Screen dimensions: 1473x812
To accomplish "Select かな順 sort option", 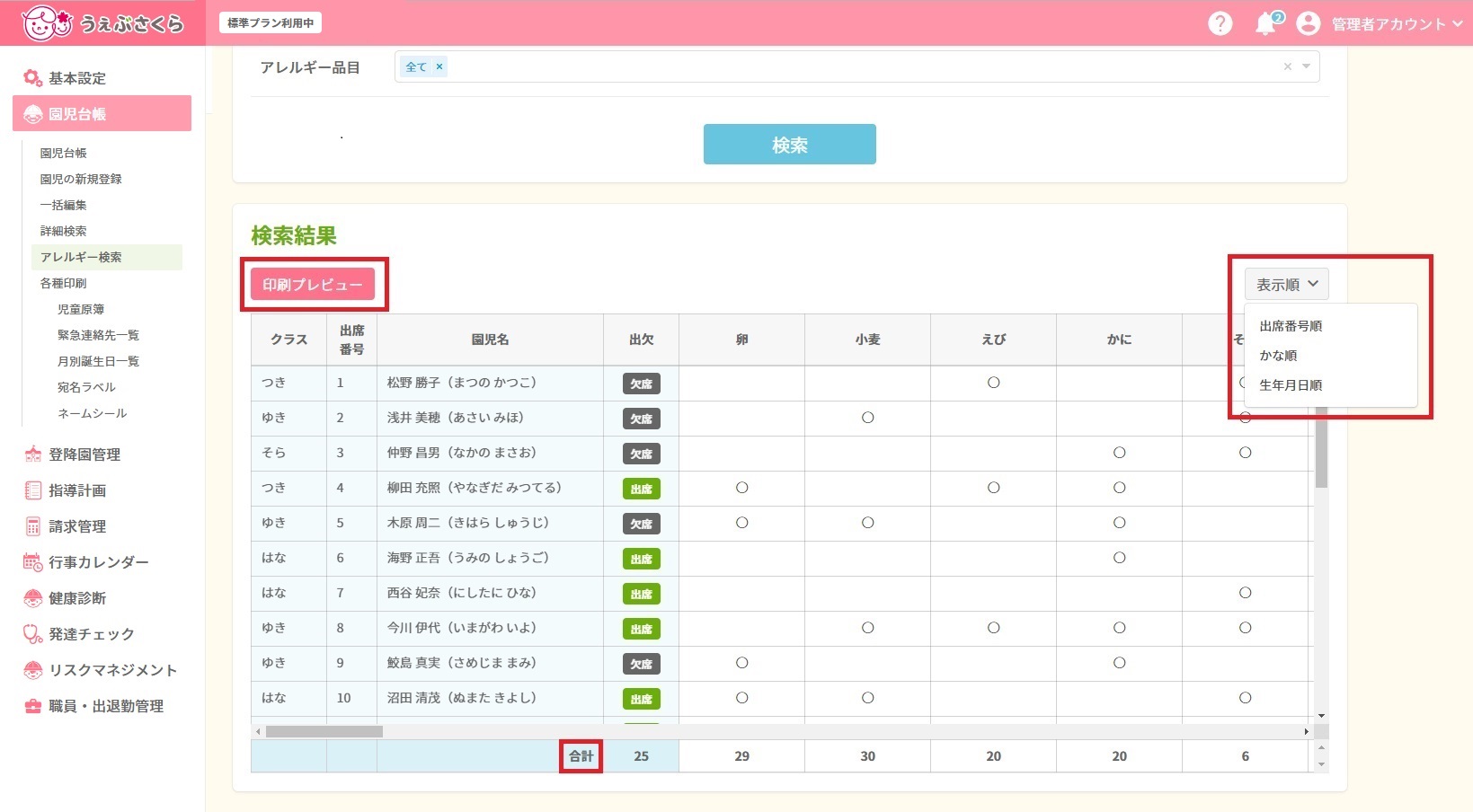I will pyautogui.click(x=1278, y=356).
